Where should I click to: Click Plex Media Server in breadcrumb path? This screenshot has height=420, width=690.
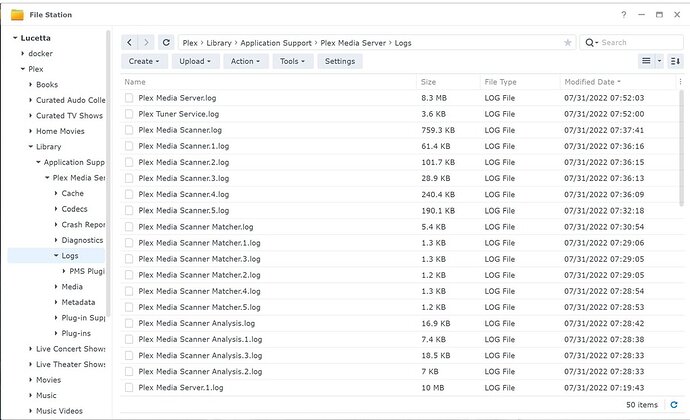(353, 43)
